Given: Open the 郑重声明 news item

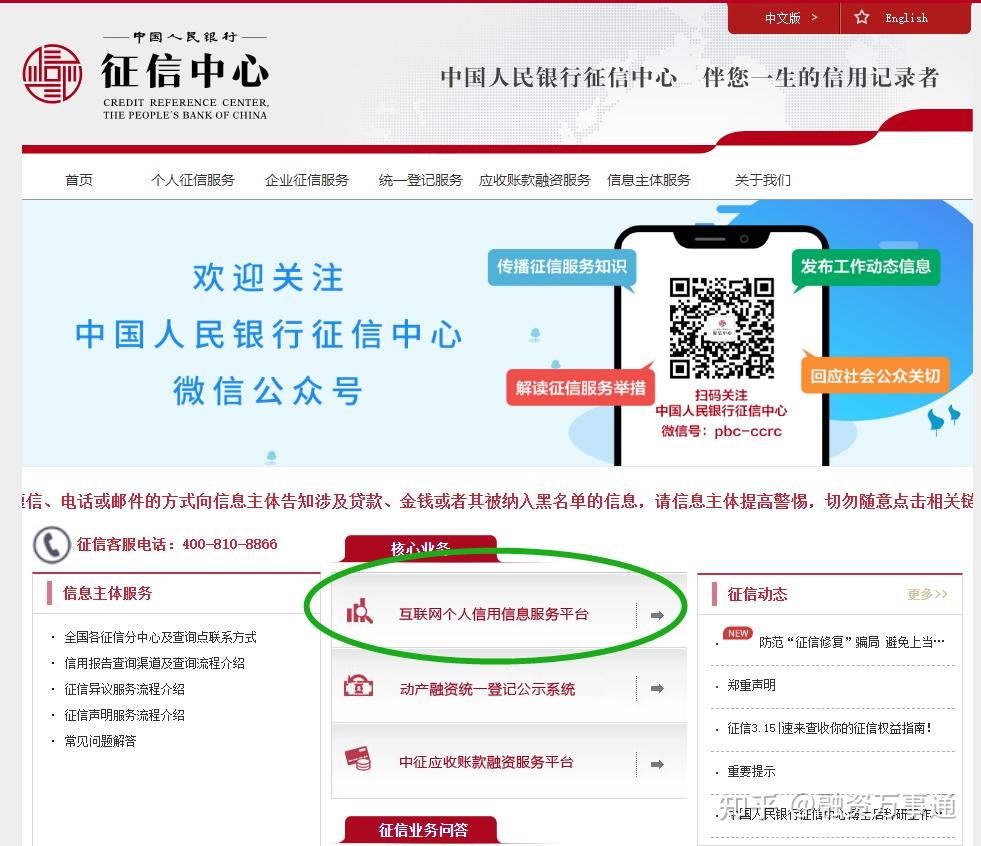Looking at the screenshot, I should pyautogui.click(x=751, y=685).
